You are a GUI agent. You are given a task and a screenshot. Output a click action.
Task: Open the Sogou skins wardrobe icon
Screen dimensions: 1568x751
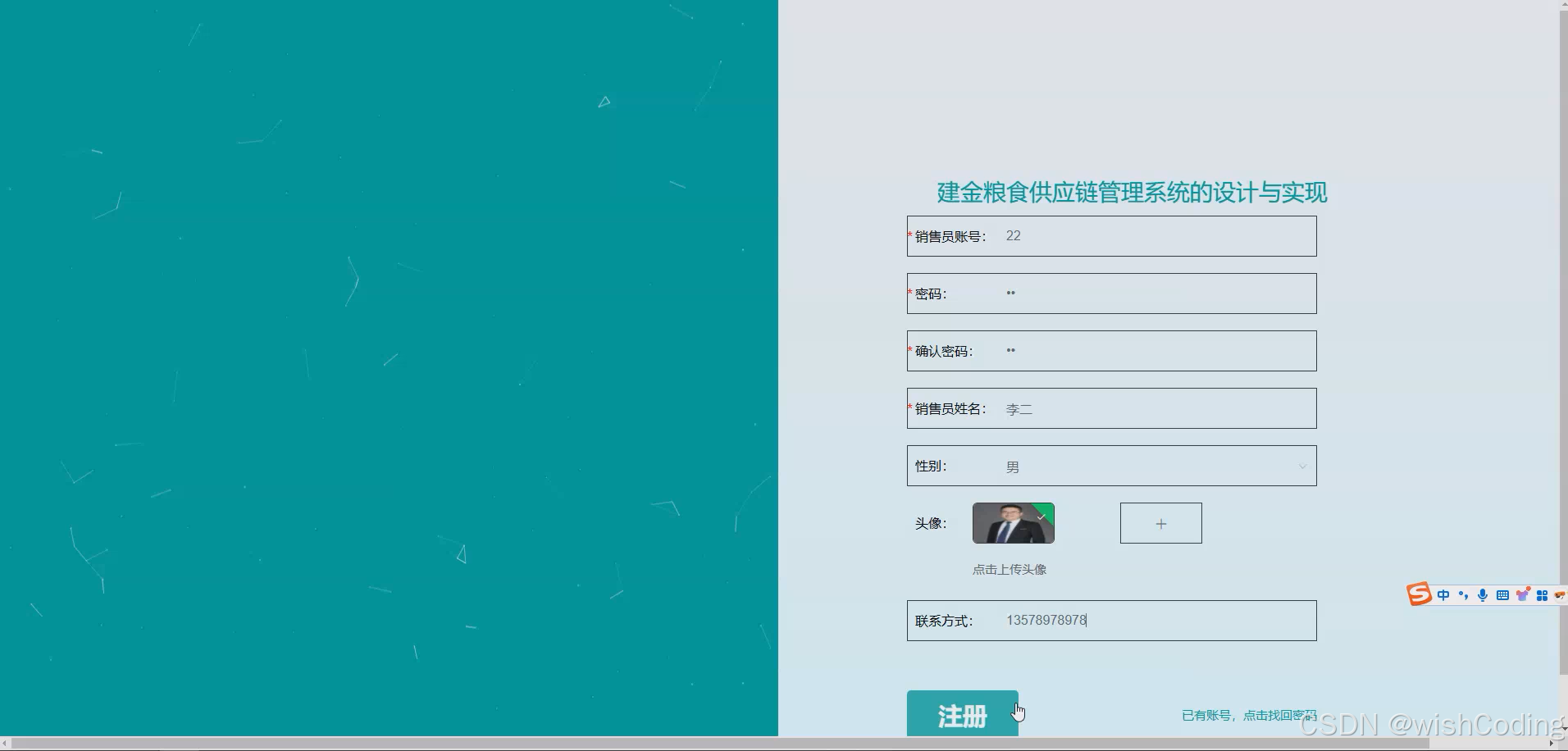(x=1523, y=594)
